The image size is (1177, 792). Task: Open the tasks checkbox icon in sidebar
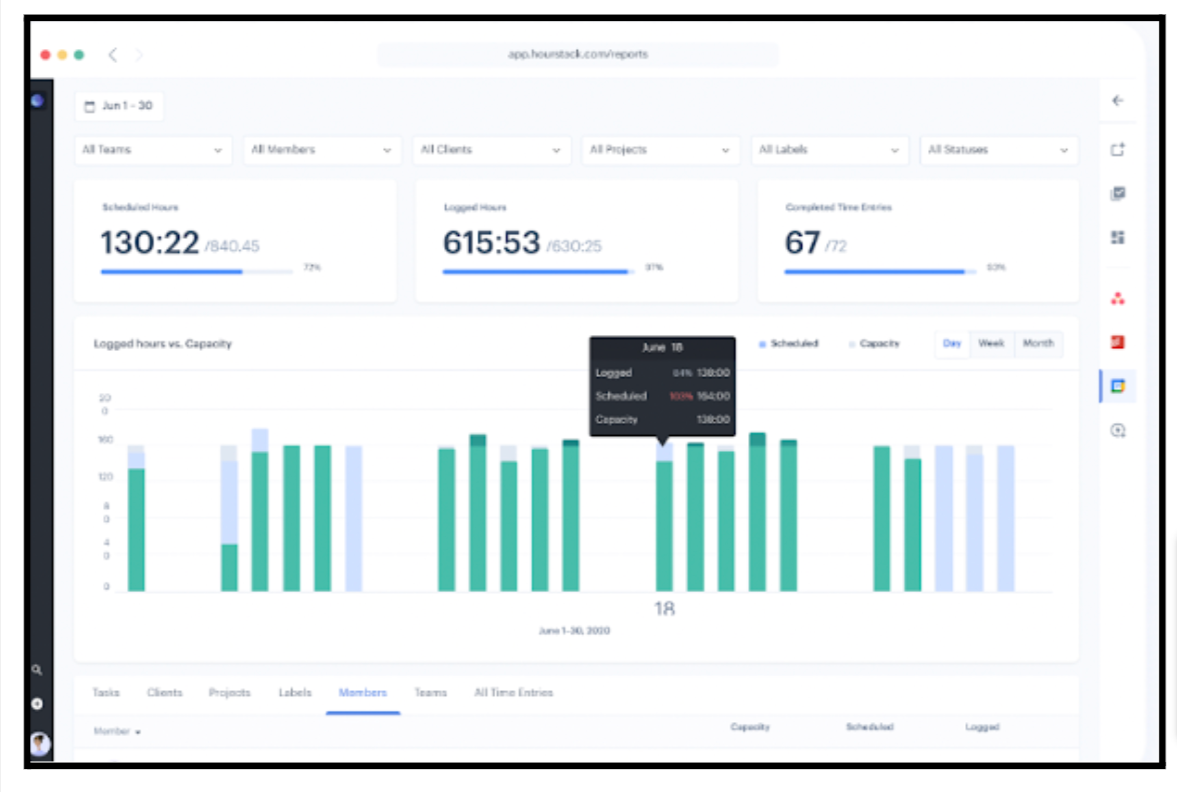click(x=1117, y=193)
